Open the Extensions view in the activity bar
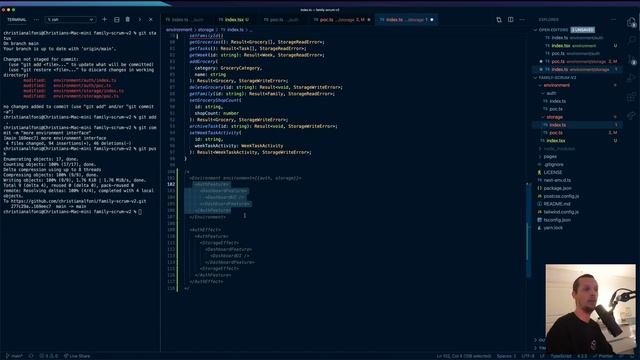The image size is (640, 360). 632,97
